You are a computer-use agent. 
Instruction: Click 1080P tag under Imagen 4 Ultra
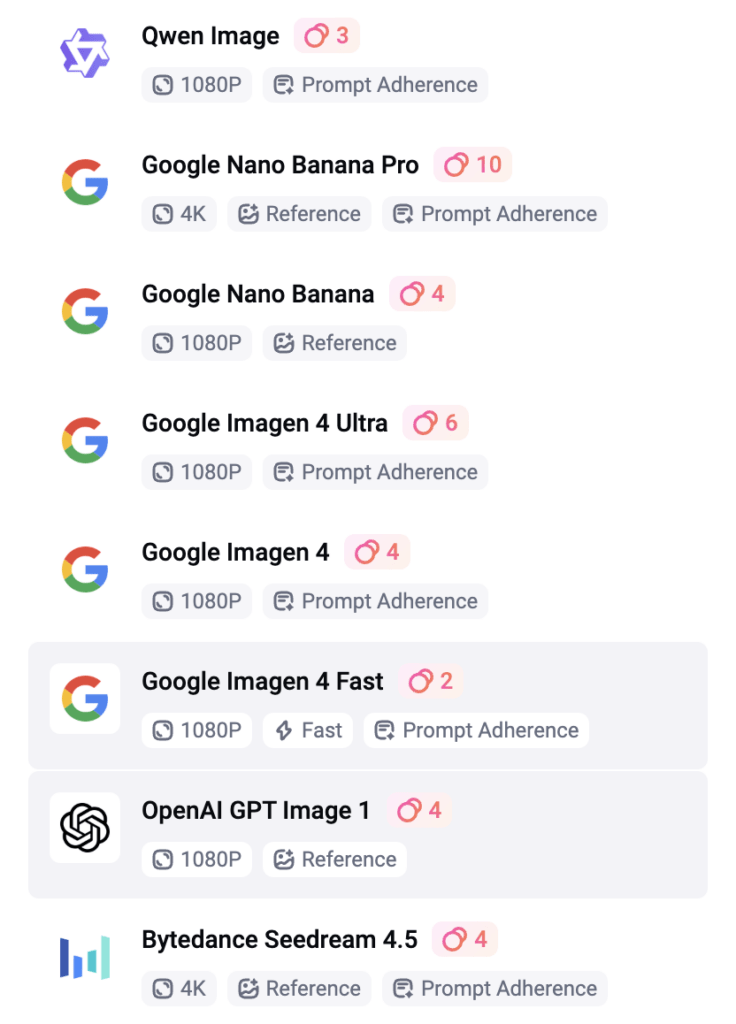pyautogui.click(x=197, y=472)
